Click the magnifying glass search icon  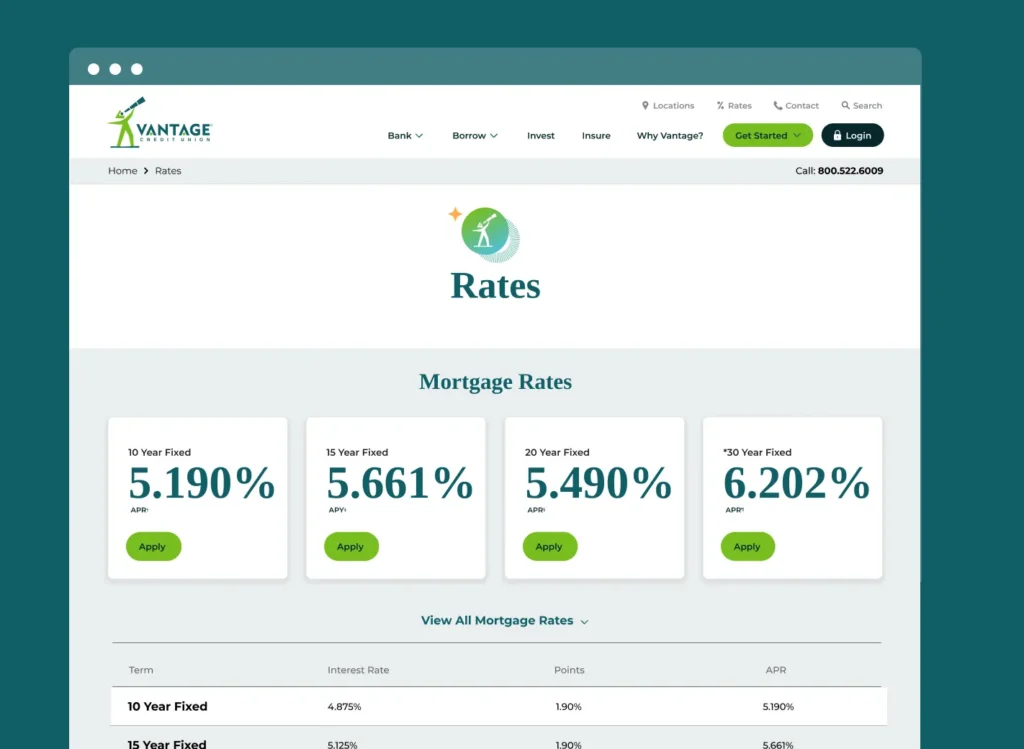click(x=845, y=105)
